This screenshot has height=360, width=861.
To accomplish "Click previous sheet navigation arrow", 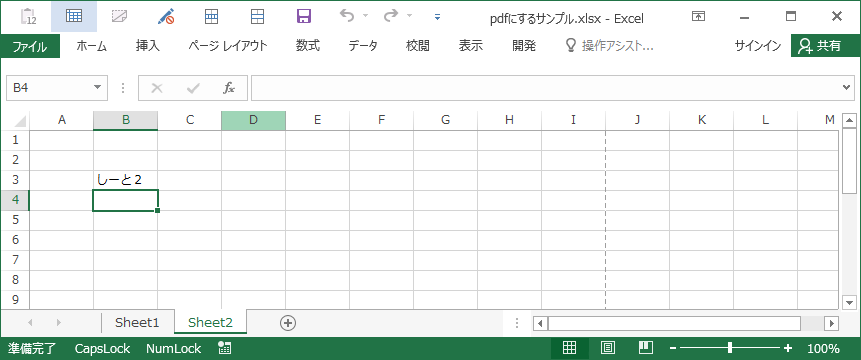I will (30, 323).
